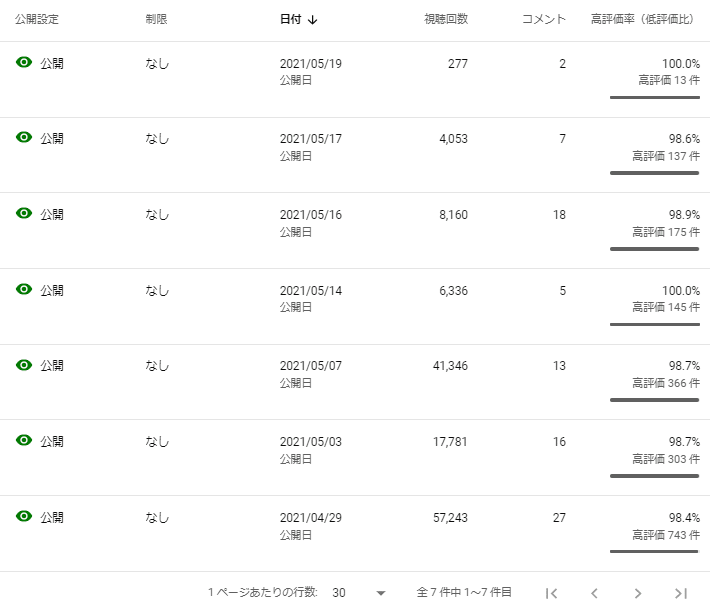Click the 視聴回数 column header
710x611 pixels.
(446, 19)
